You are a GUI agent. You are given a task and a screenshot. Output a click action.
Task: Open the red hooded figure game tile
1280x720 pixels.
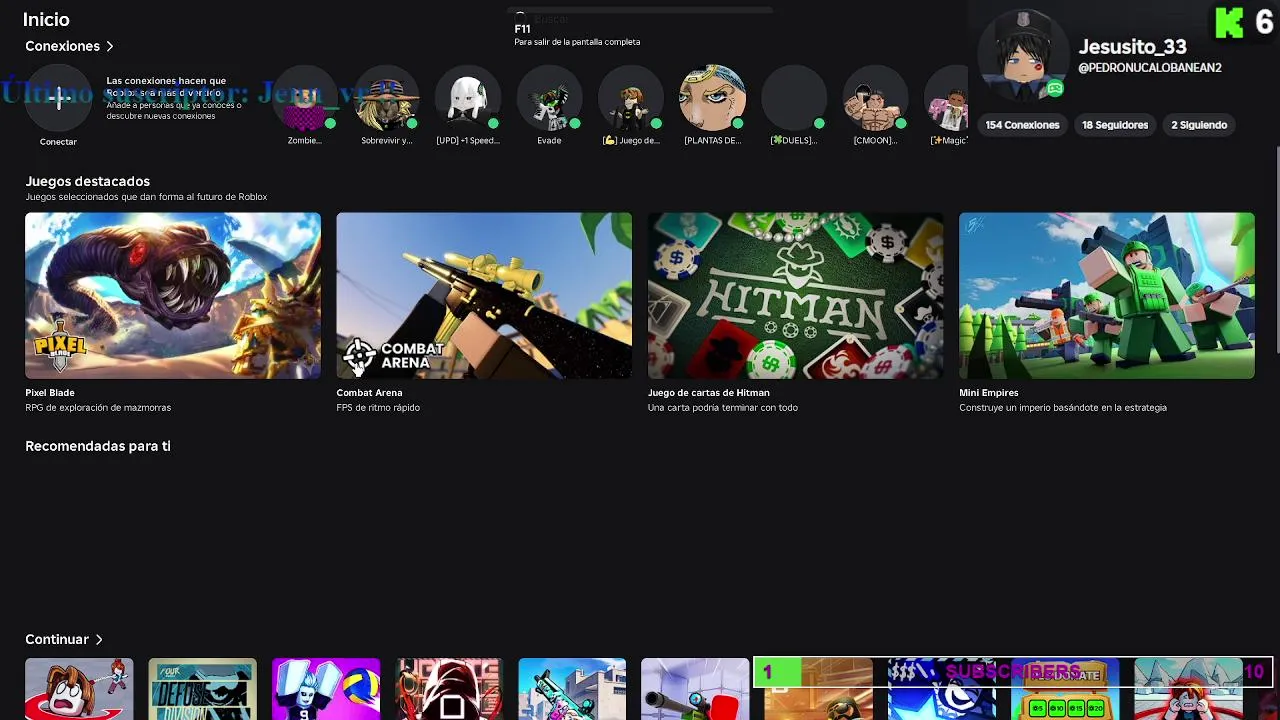coord(449,689)
